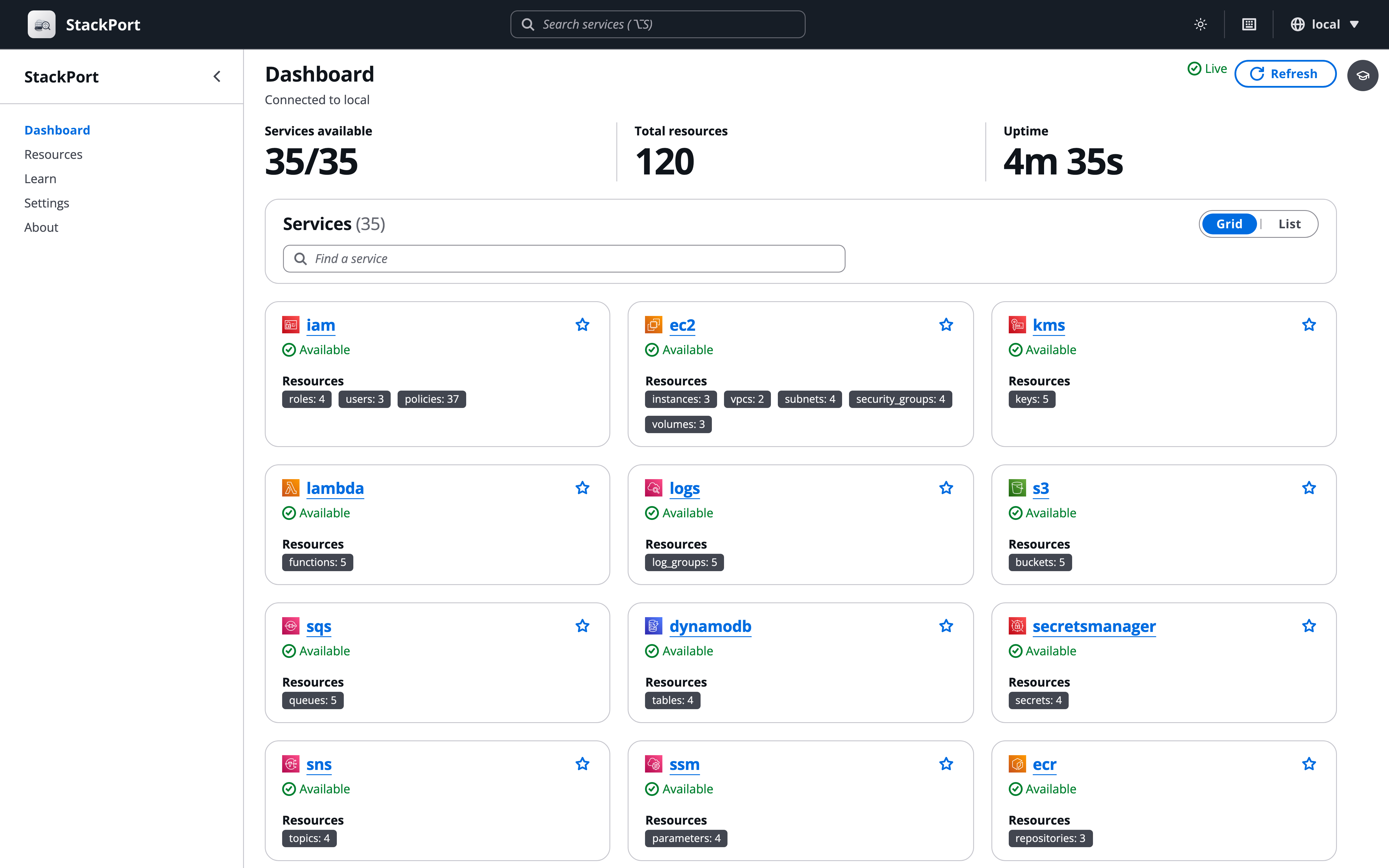Click the logs service icon

[x=653, y=488]
